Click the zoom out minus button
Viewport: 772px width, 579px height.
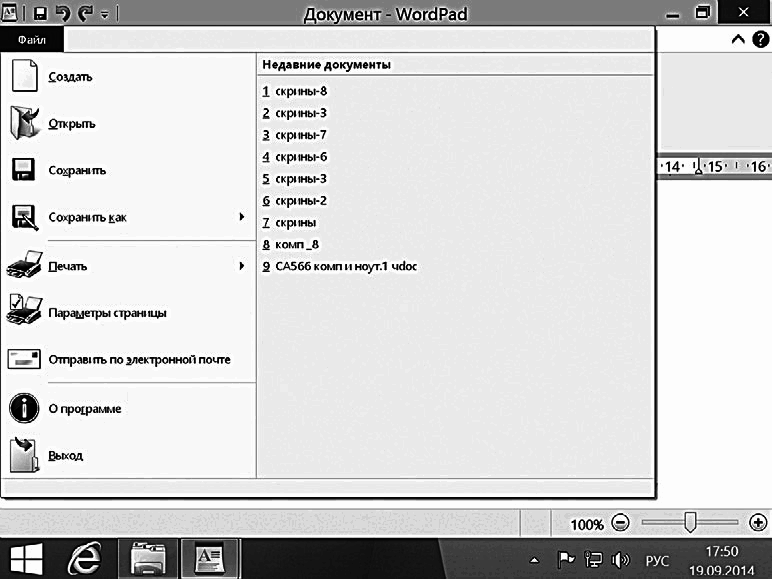click(620, 522)
